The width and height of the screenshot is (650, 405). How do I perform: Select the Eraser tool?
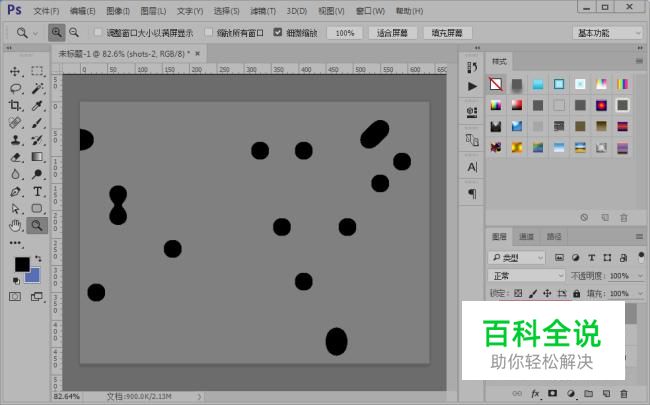15,157
